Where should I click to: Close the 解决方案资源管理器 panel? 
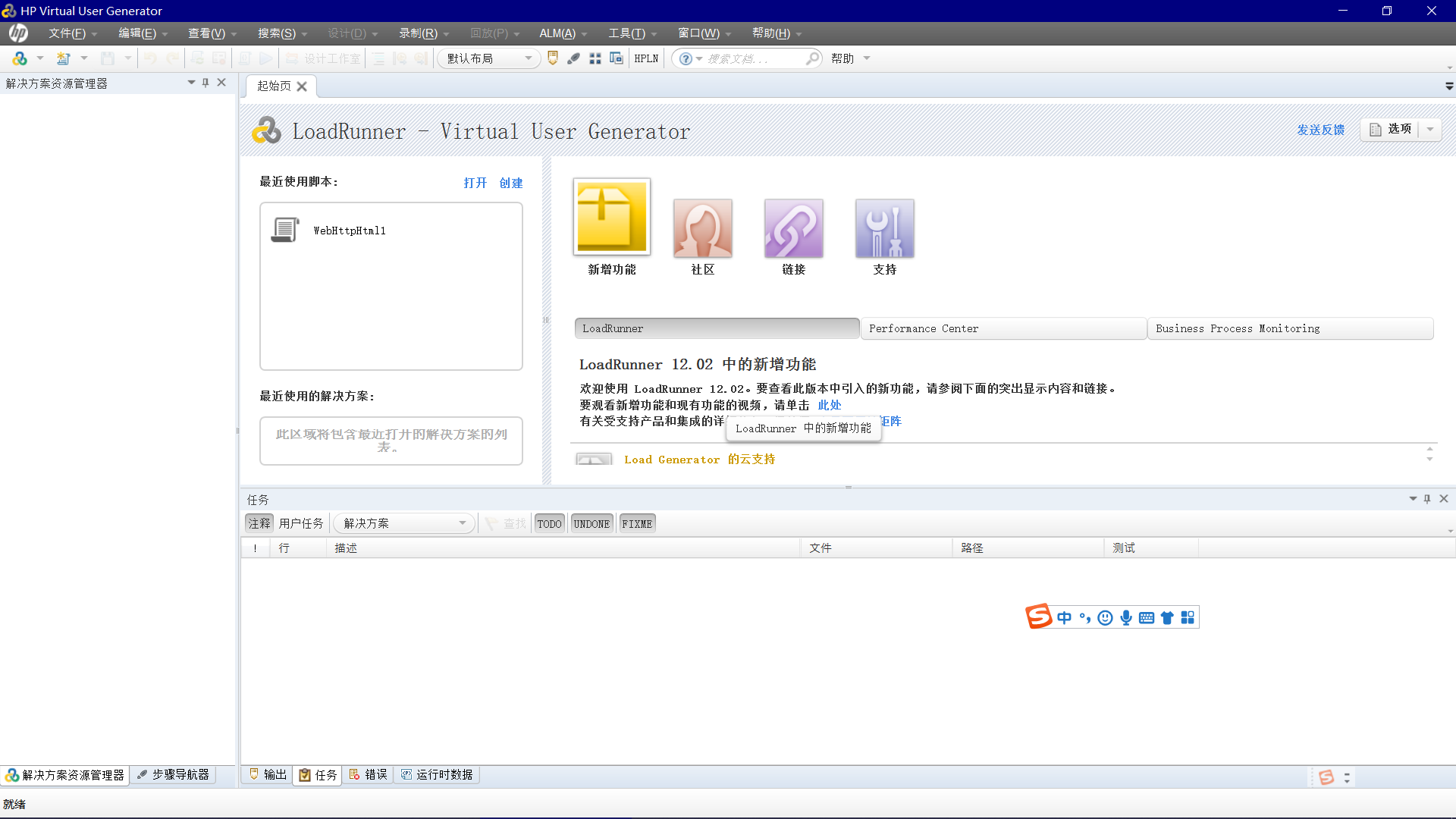[221, 83]
